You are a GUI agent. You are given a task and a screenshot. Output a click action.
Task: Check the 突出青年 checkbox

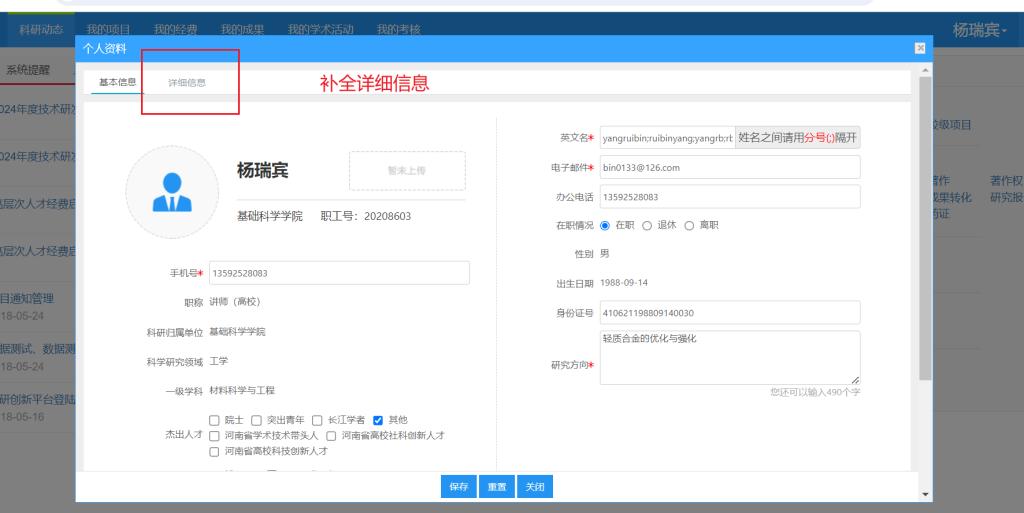256,420
